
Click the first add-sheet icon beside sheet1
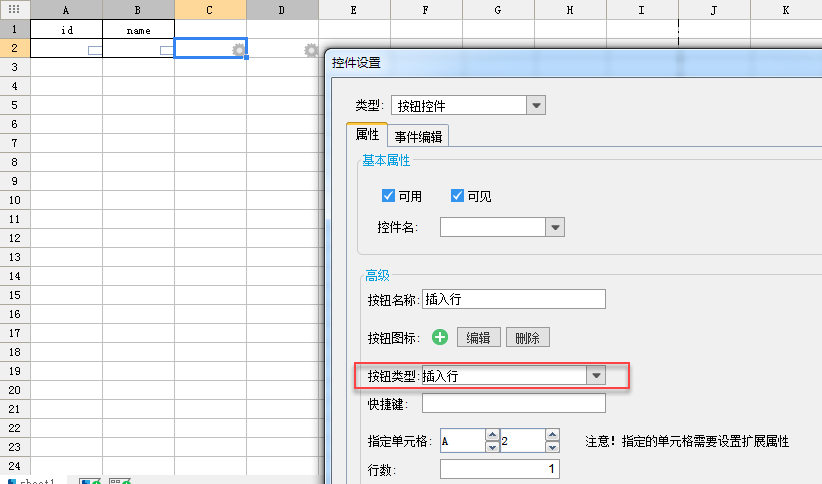click(90, 481)
